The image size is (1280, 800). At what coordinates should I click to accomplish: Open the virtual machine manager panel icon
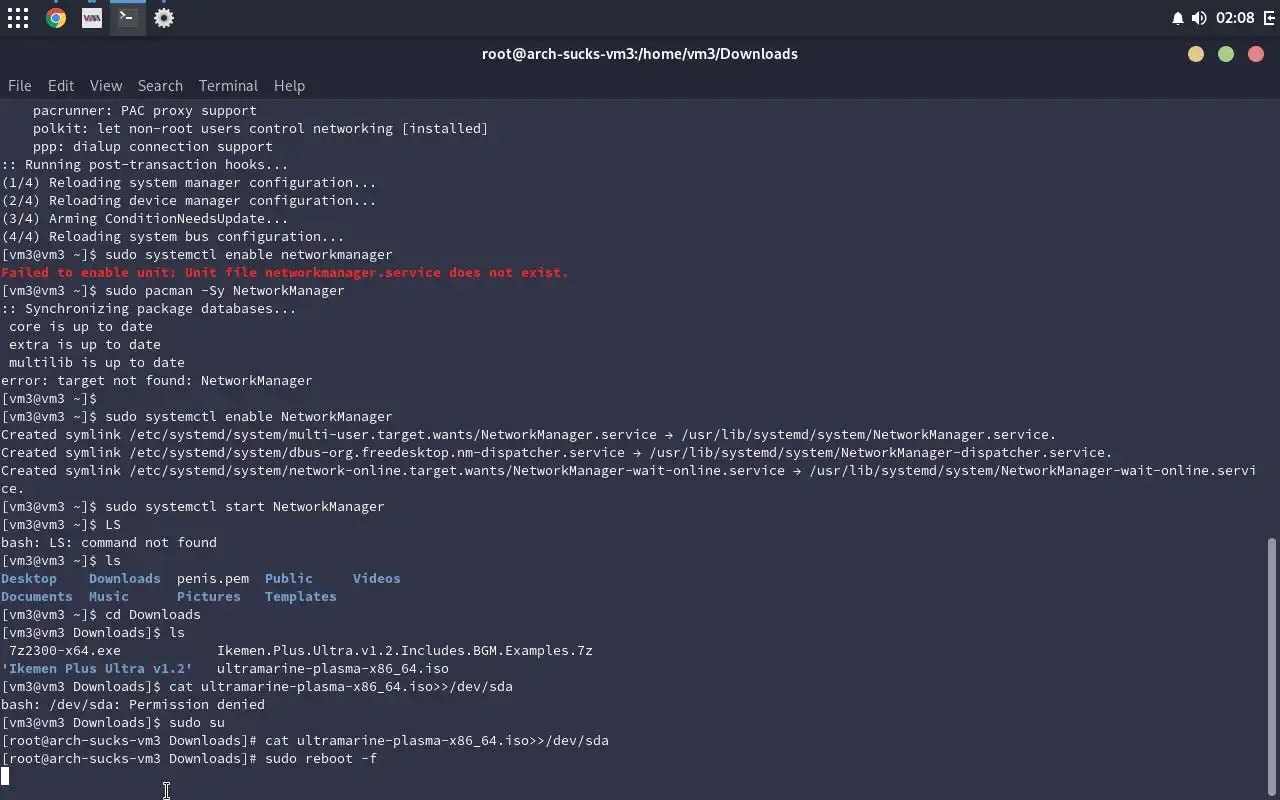coord(92,18)
